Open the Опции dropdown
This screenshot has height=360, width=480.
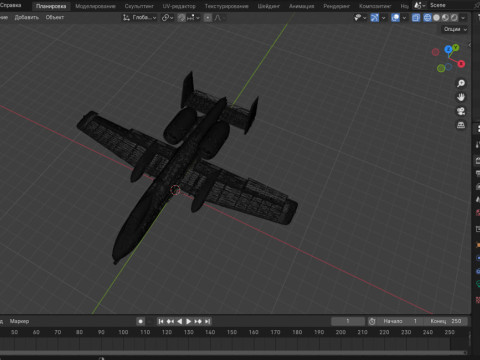pos(455,29)
